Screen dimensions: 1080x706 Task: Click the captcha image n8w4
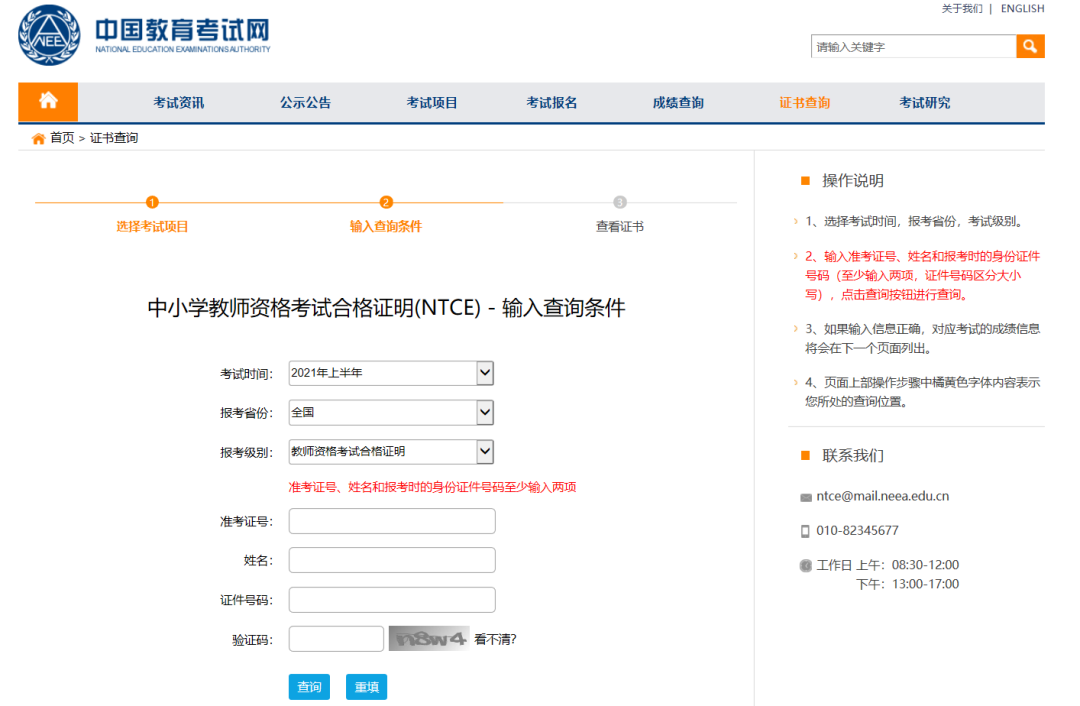[x=429, y=638]
